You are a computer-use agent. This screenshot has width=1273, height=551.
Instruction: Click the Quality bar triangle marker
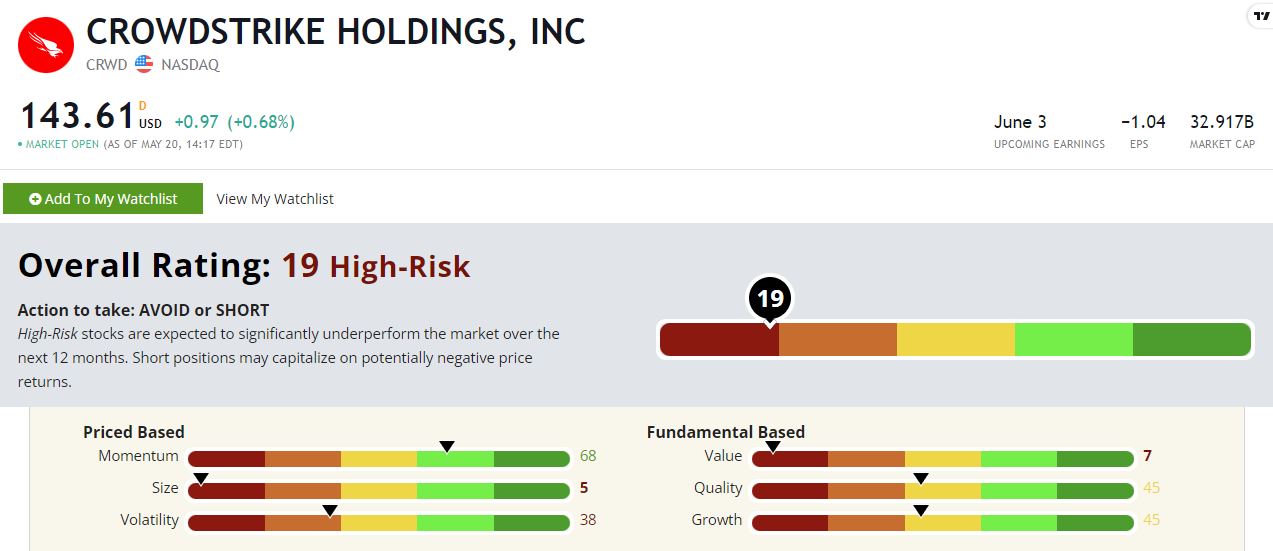pos(921,478)
